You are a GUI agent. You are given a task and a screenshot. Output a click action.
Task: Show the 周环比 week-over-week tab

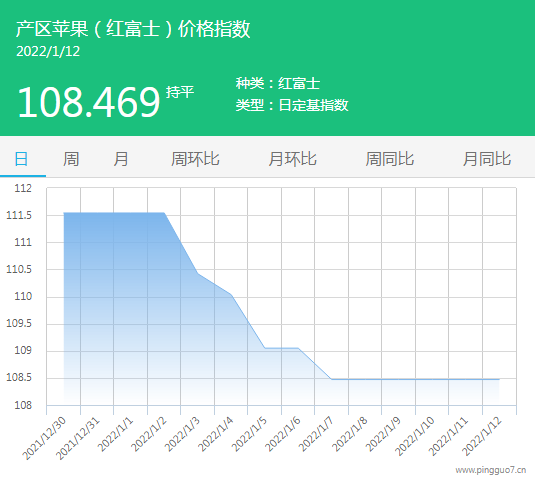point(195,159)
